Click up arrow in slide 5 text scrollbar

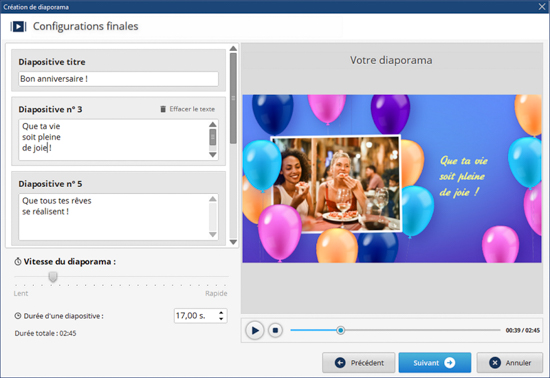click(213, 199)
